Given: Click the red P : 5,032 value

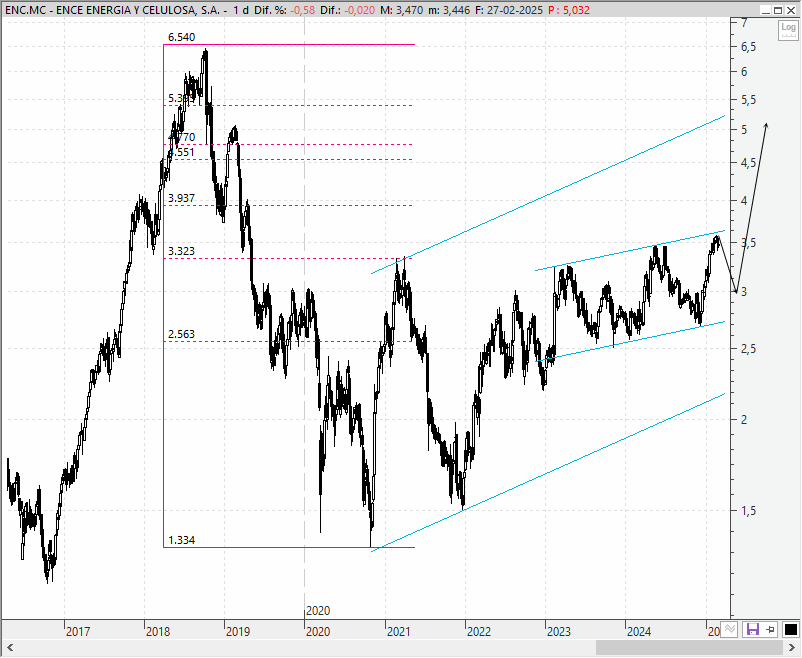Looking at the screenshot, I should [569, 10].
